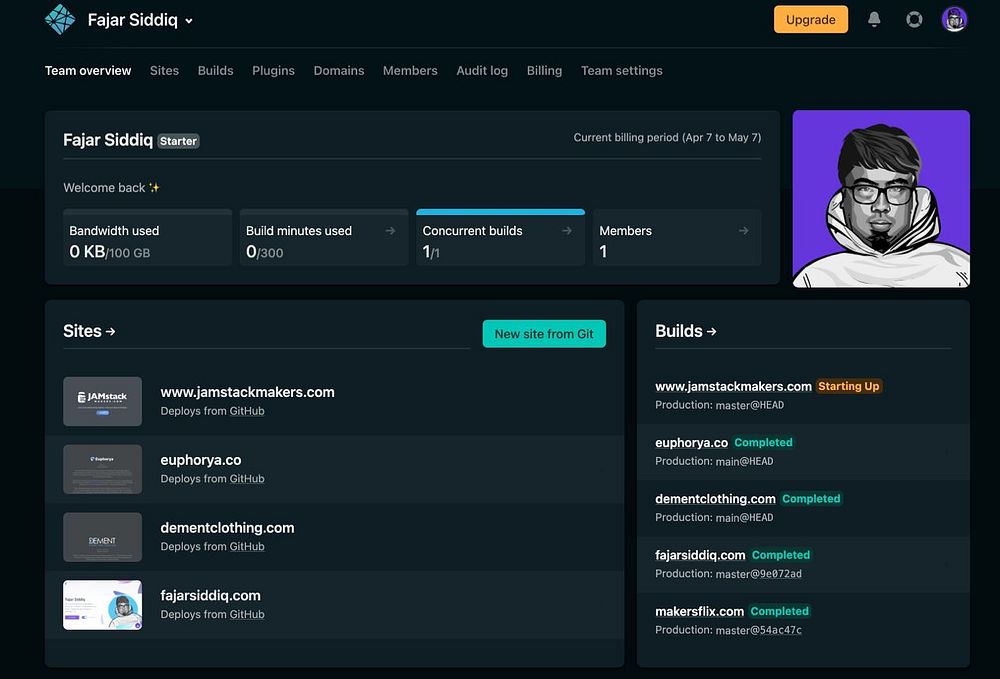Open the Build minutes used card

click(324, 238)
